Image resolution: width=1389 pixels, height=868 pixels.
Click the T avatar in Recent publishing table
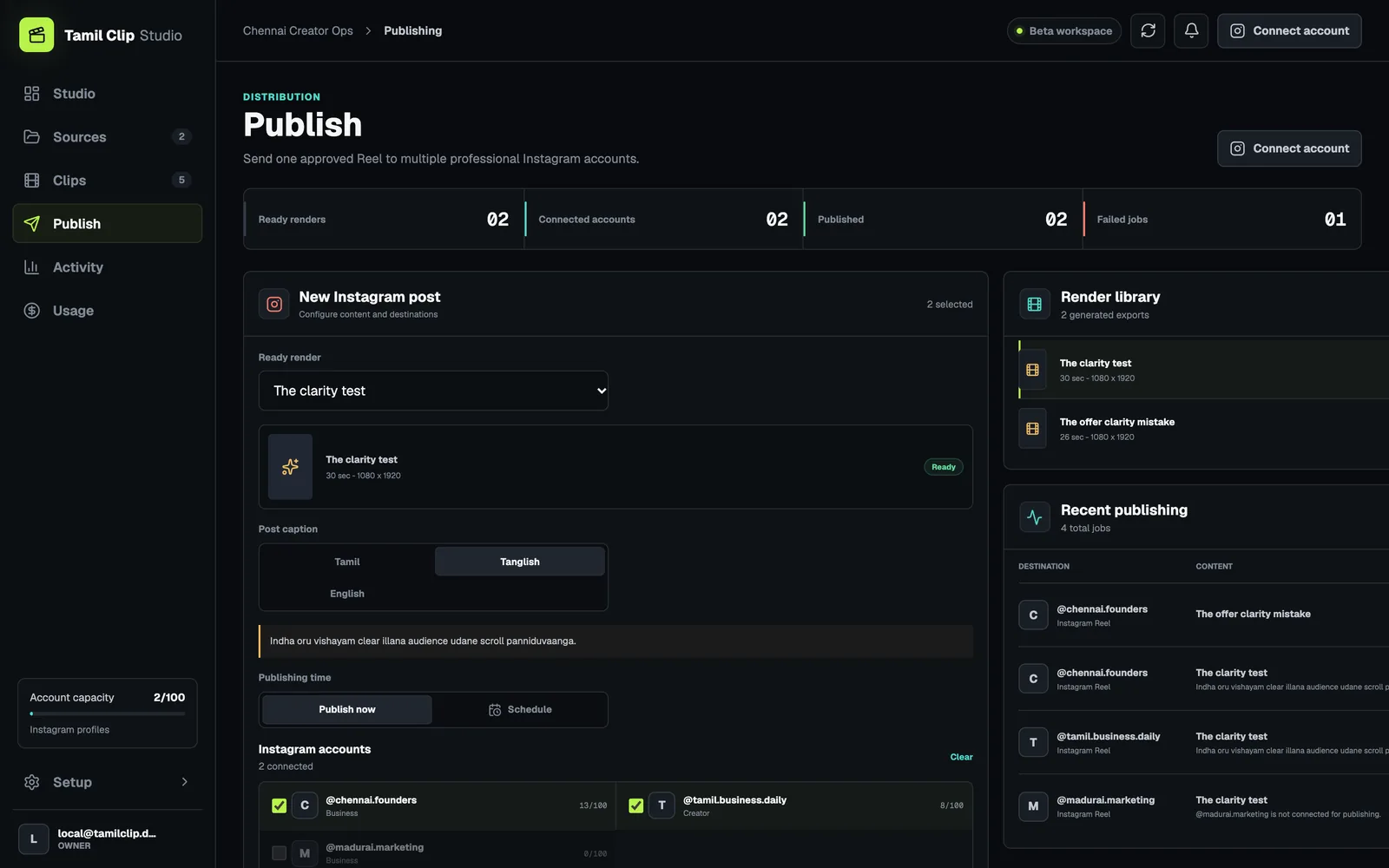pyautogui.click(x=1033, y=742)
